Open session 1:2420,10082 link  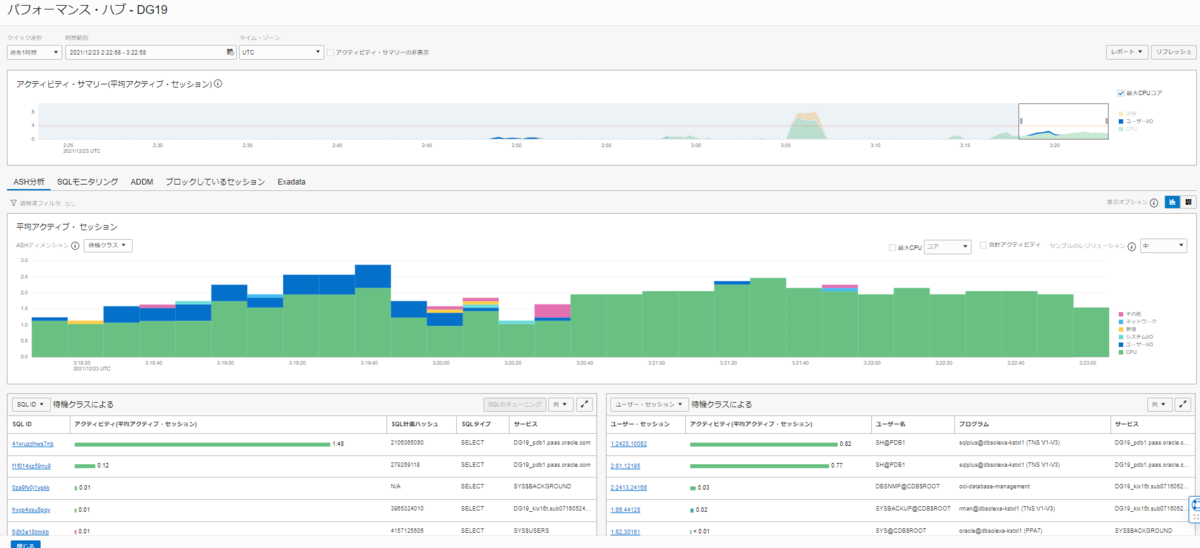pyautogui.click(x=629, y=443)
